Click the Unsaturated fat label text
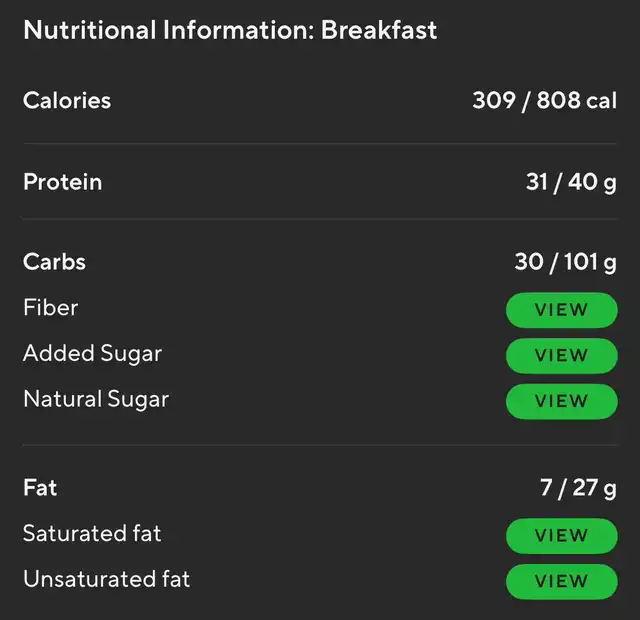The width and height of the screenshot is (640, 620). point(107,579)
